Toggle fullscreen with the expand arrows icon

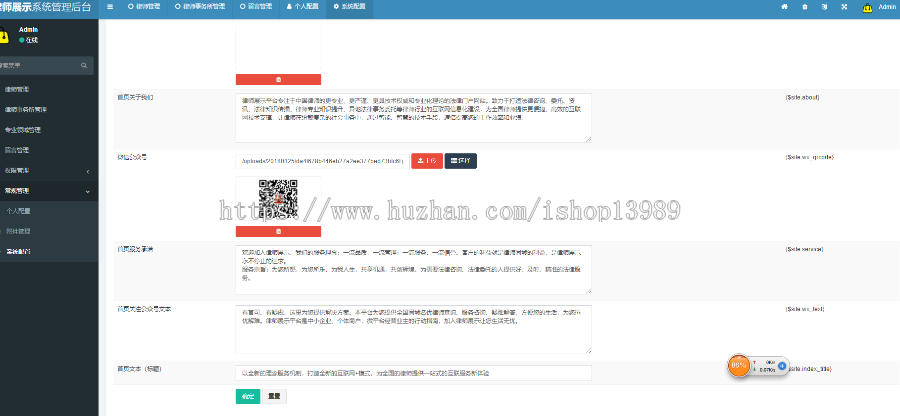pyautogui.click(x=844, y=7)
